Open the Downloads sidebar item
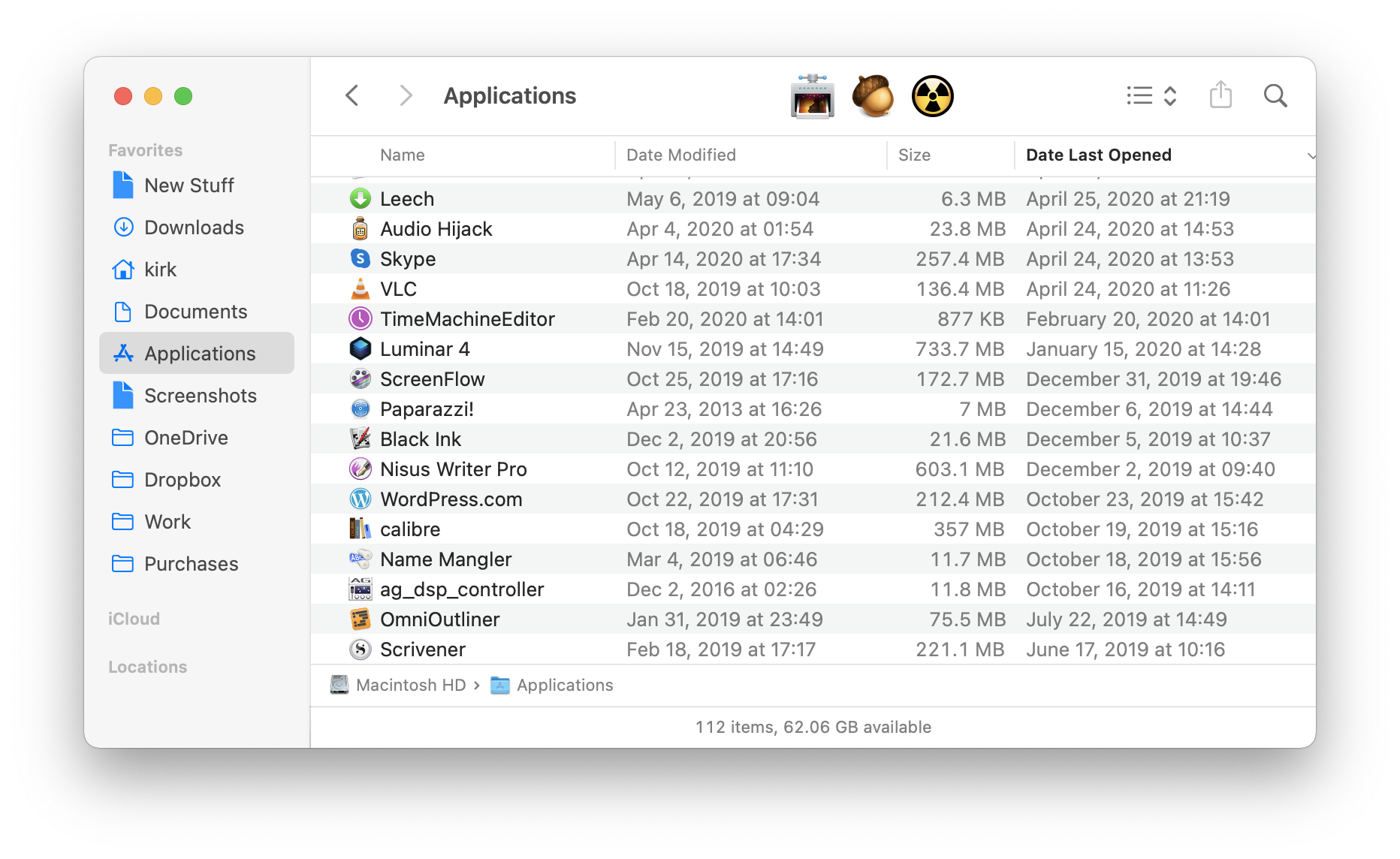 point(193,227)
